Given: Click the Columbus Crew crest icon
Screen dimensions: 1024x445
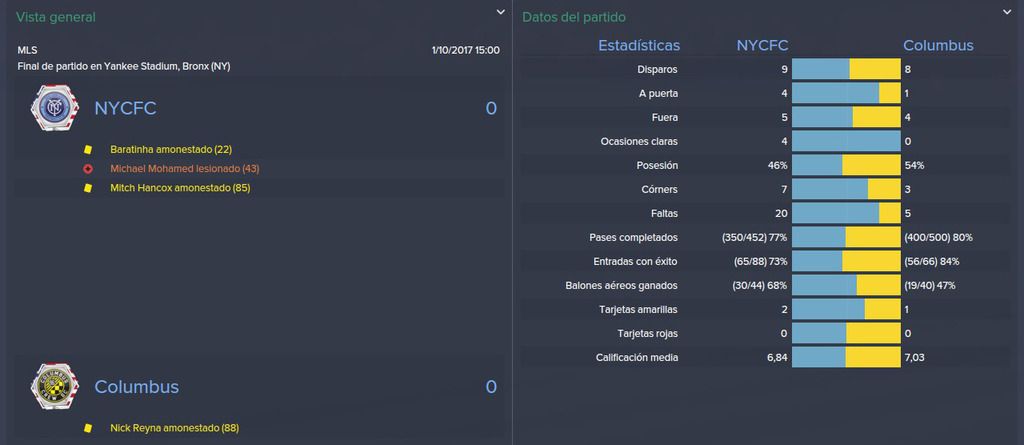Looking at the screenshot, I should [55, 387].
